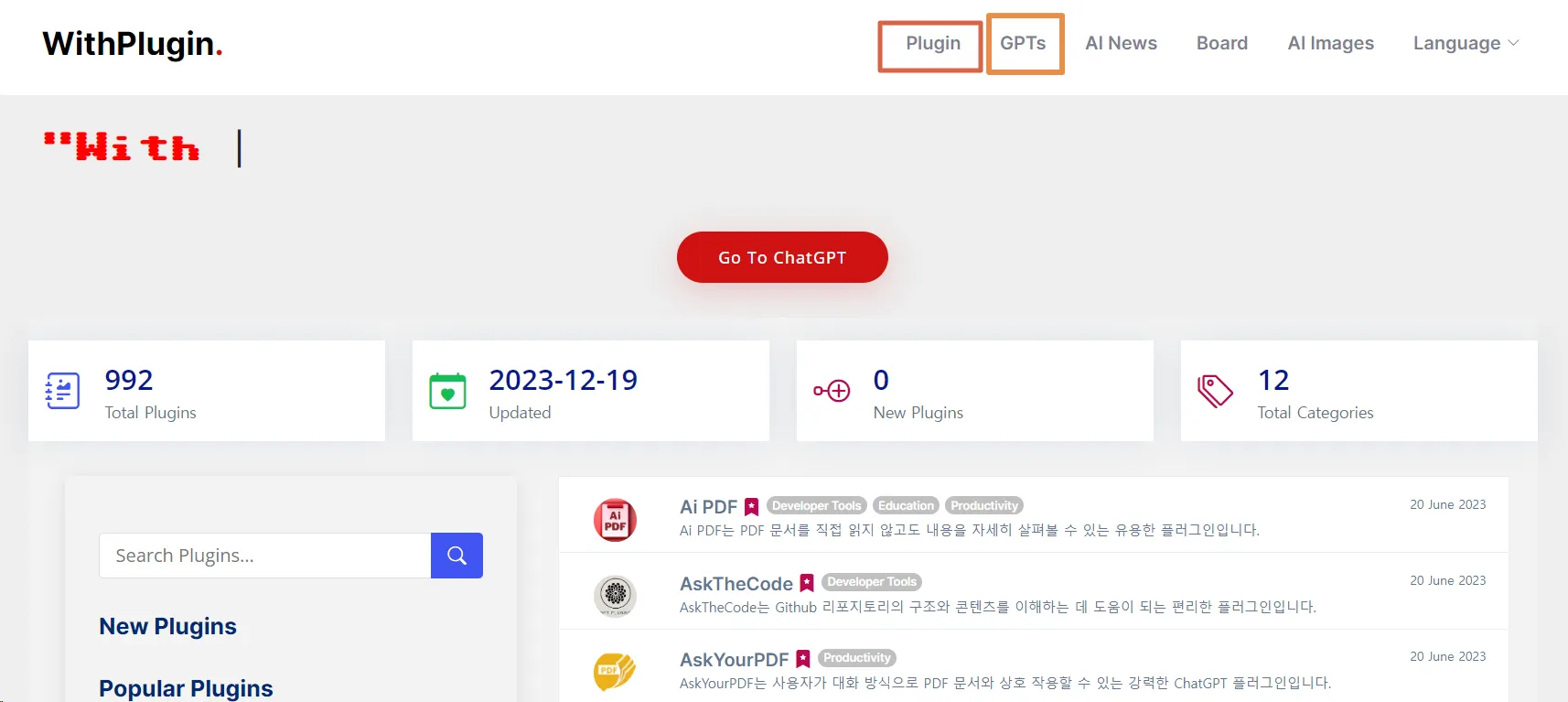Select Developer Tools tag on AskTheCode
This screenshot has width=1568, height=702.
(872, 582)
